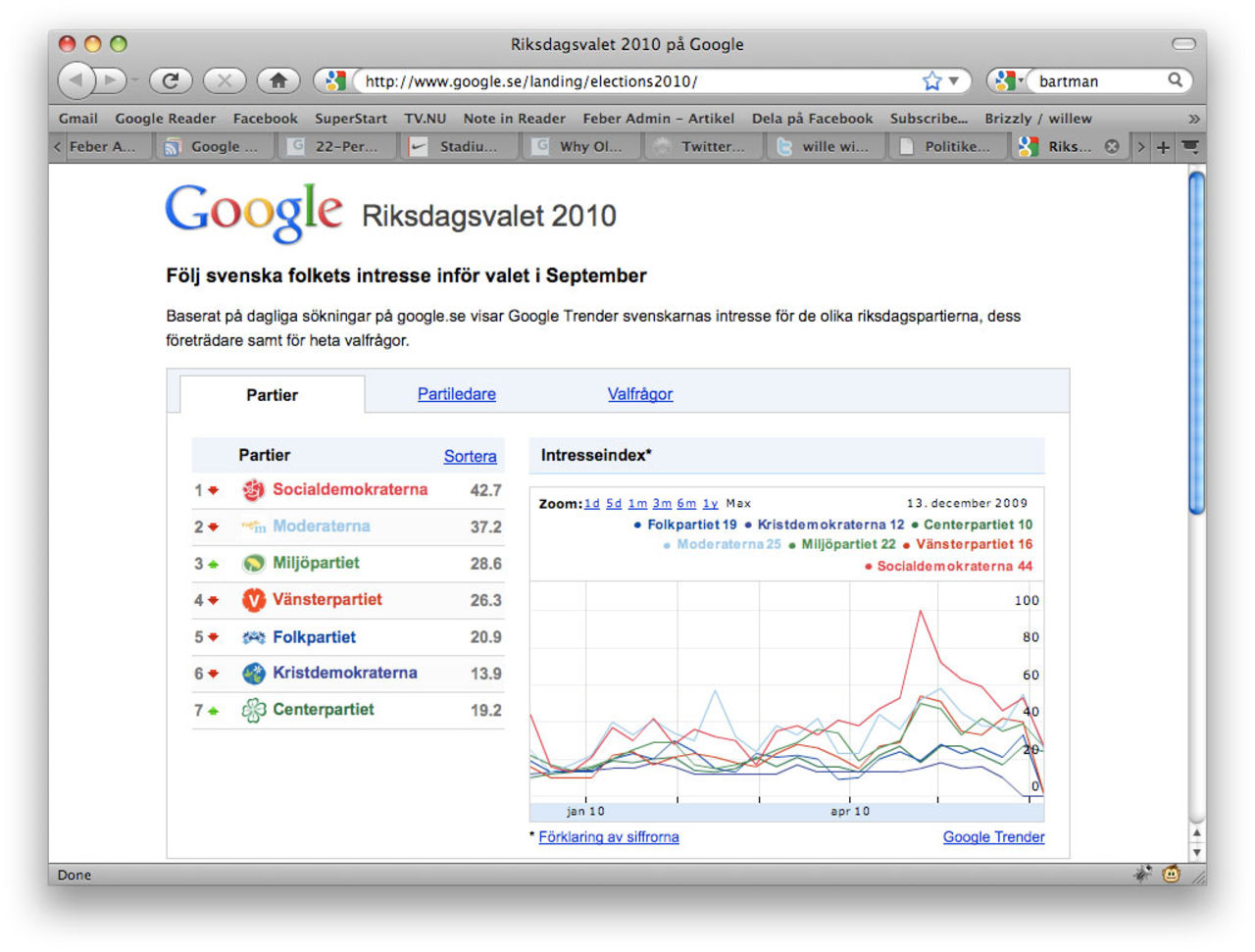Toggle the Folkpartiet series in the chart legend
This screenshot has width=1255, height=952.
click(x=684, y=525)
